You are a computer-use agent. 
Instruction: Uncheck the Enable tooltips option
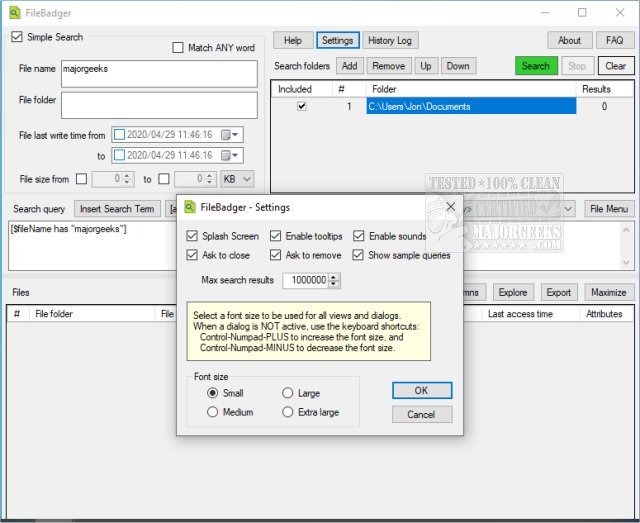276,236
